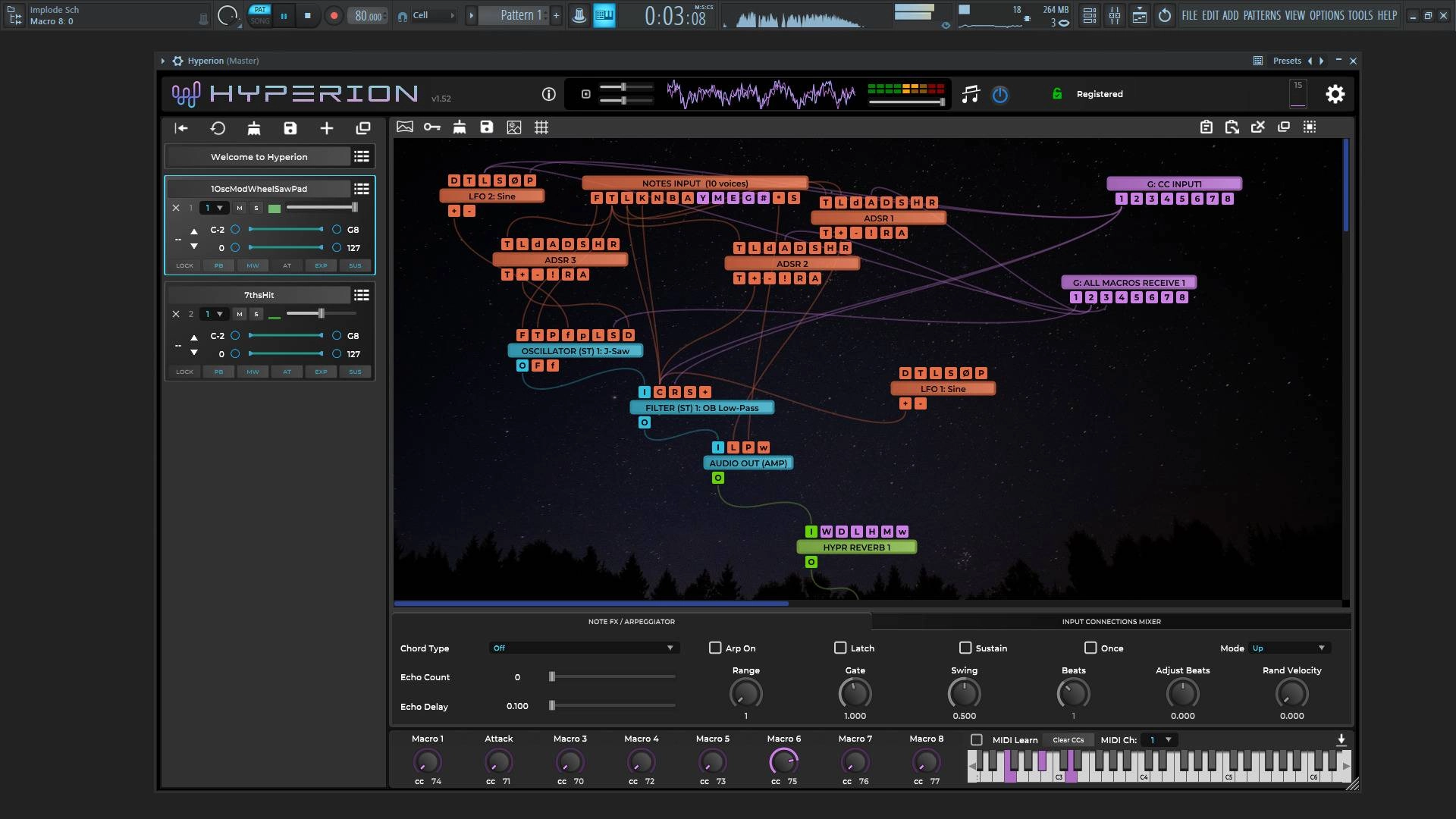Open the Chord Type dropdown
The image size is (1456, 819).
(x=584, y=648)
